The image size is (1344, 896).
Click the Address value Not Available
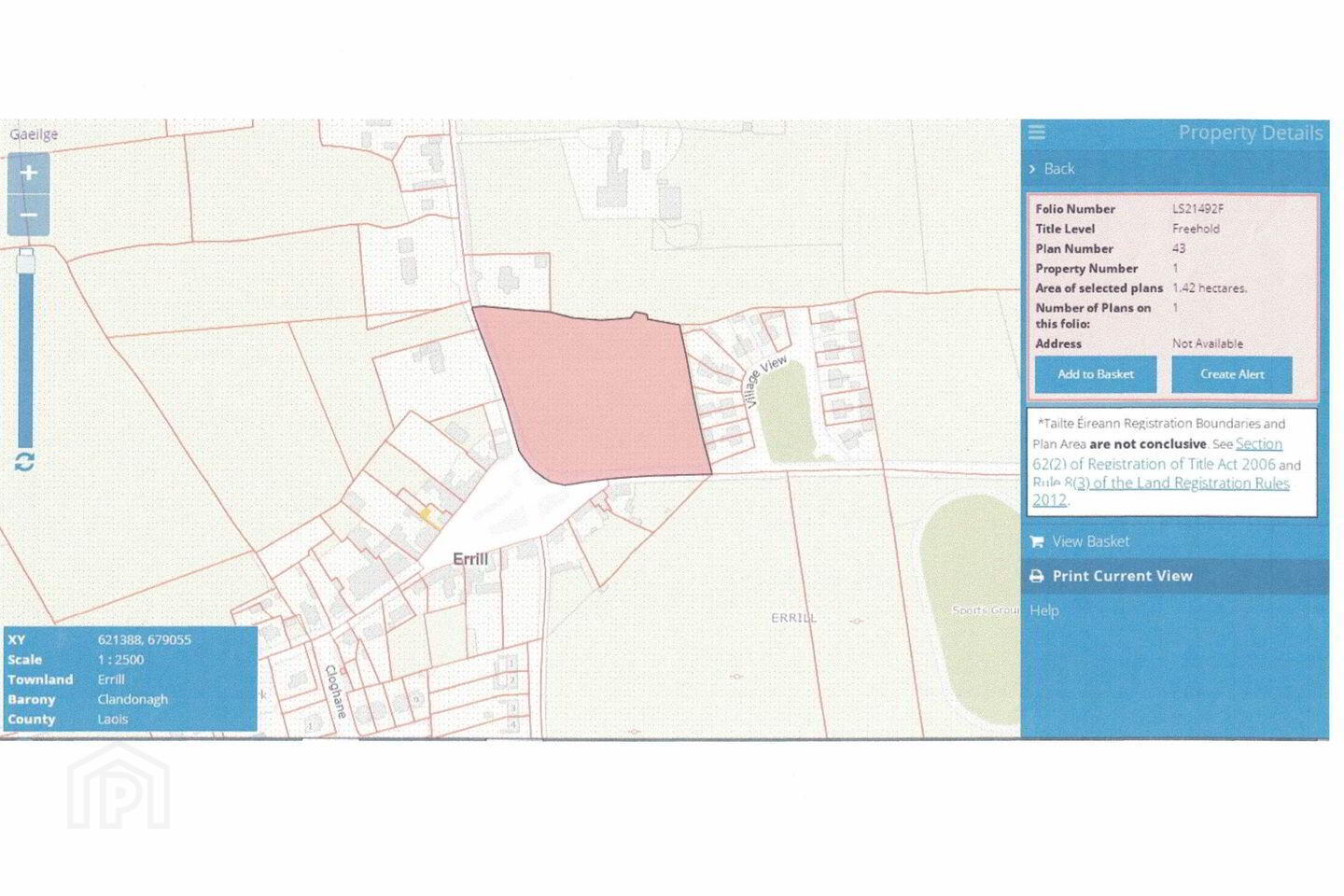point(1208,343)
